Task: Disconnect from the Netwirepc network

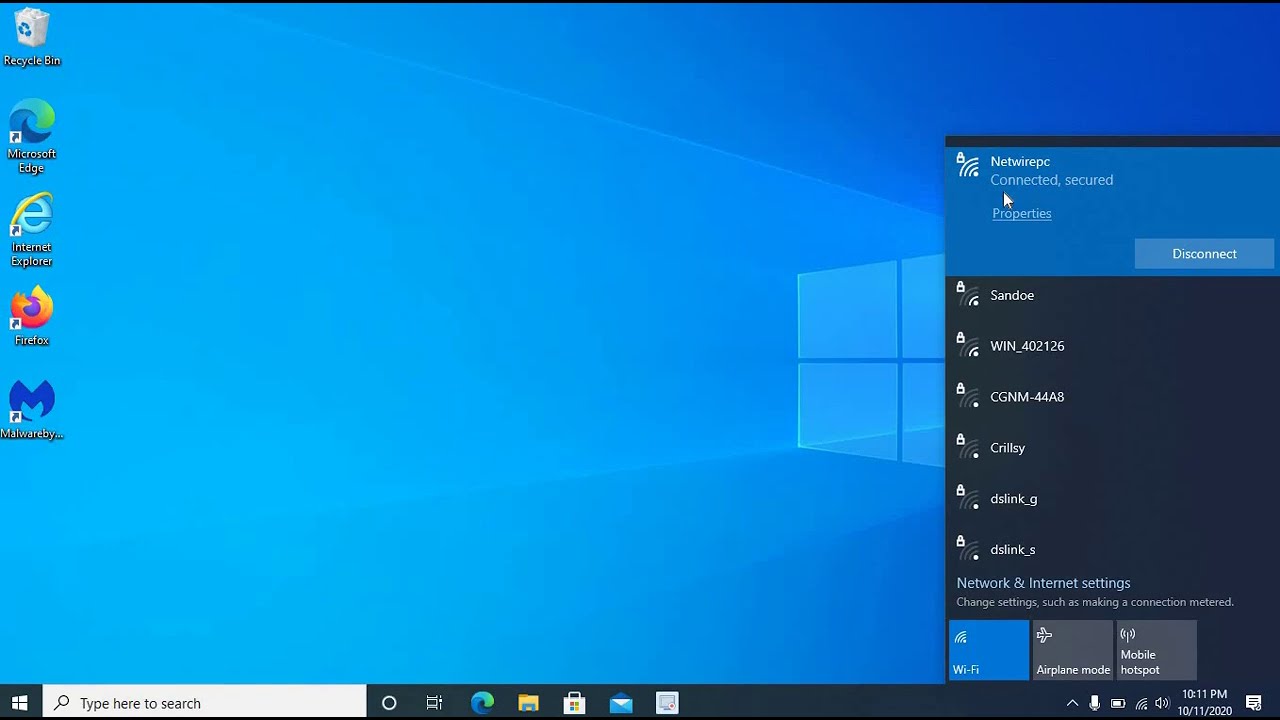Action: [x=1204, y=254]
